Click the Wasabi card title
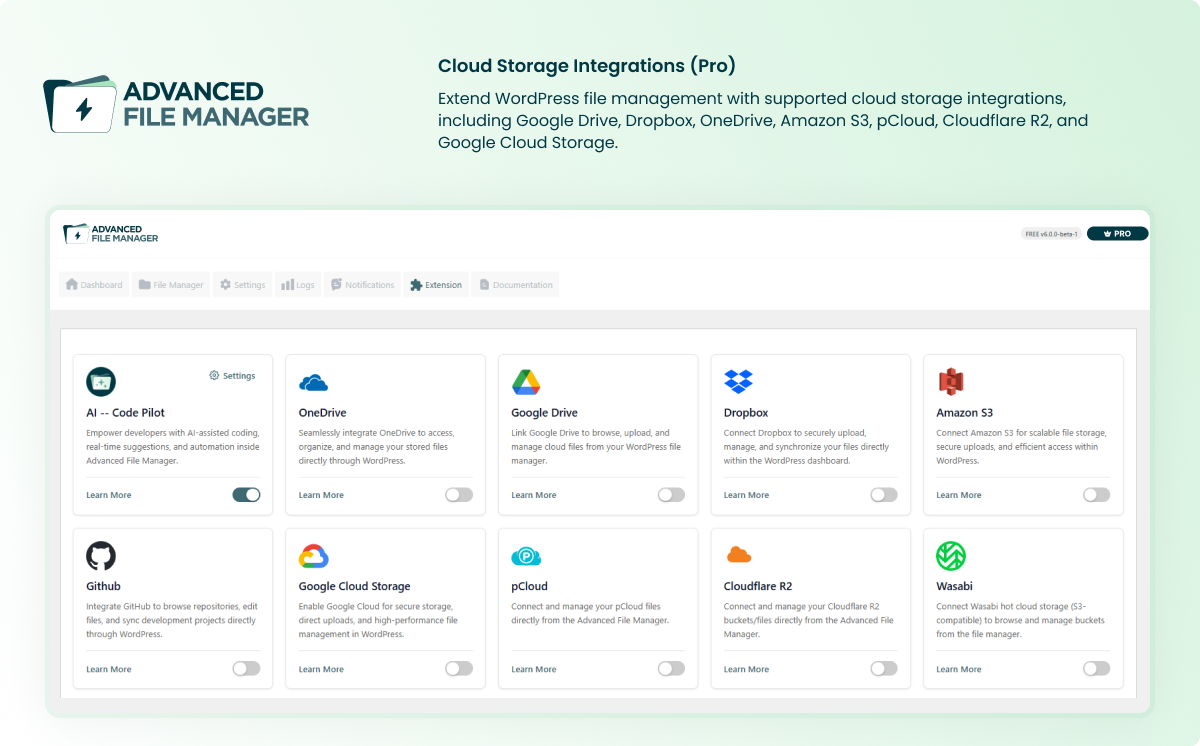This screenshot has width=1200, height=746. pyautogui.click(x=954, y=586)
